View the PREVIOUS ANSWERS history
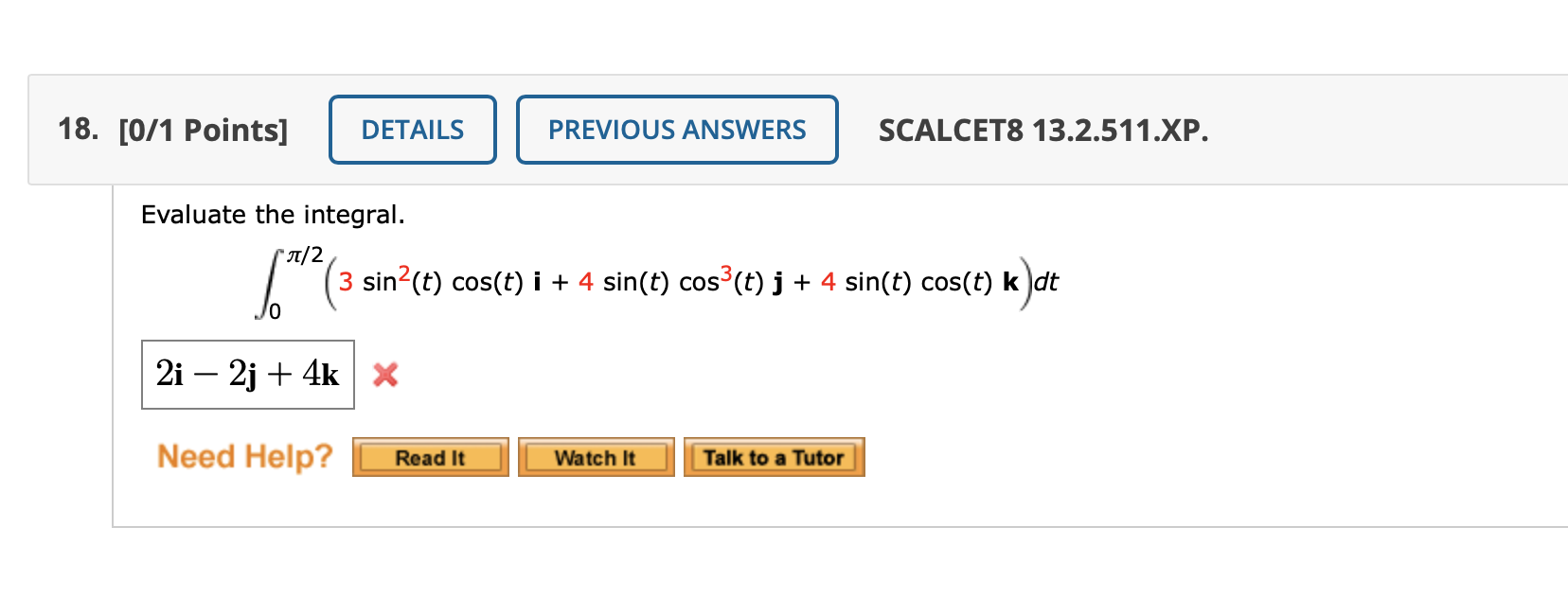This screenshot has height=615, width=1568. click(x=676, y=130)
